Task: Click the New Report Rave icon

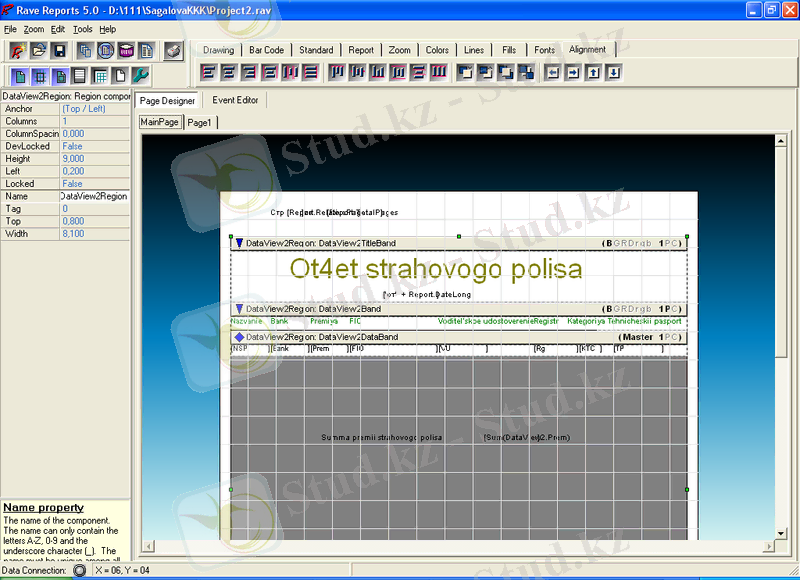Action: pyautogui.click(x=18, y=51)
